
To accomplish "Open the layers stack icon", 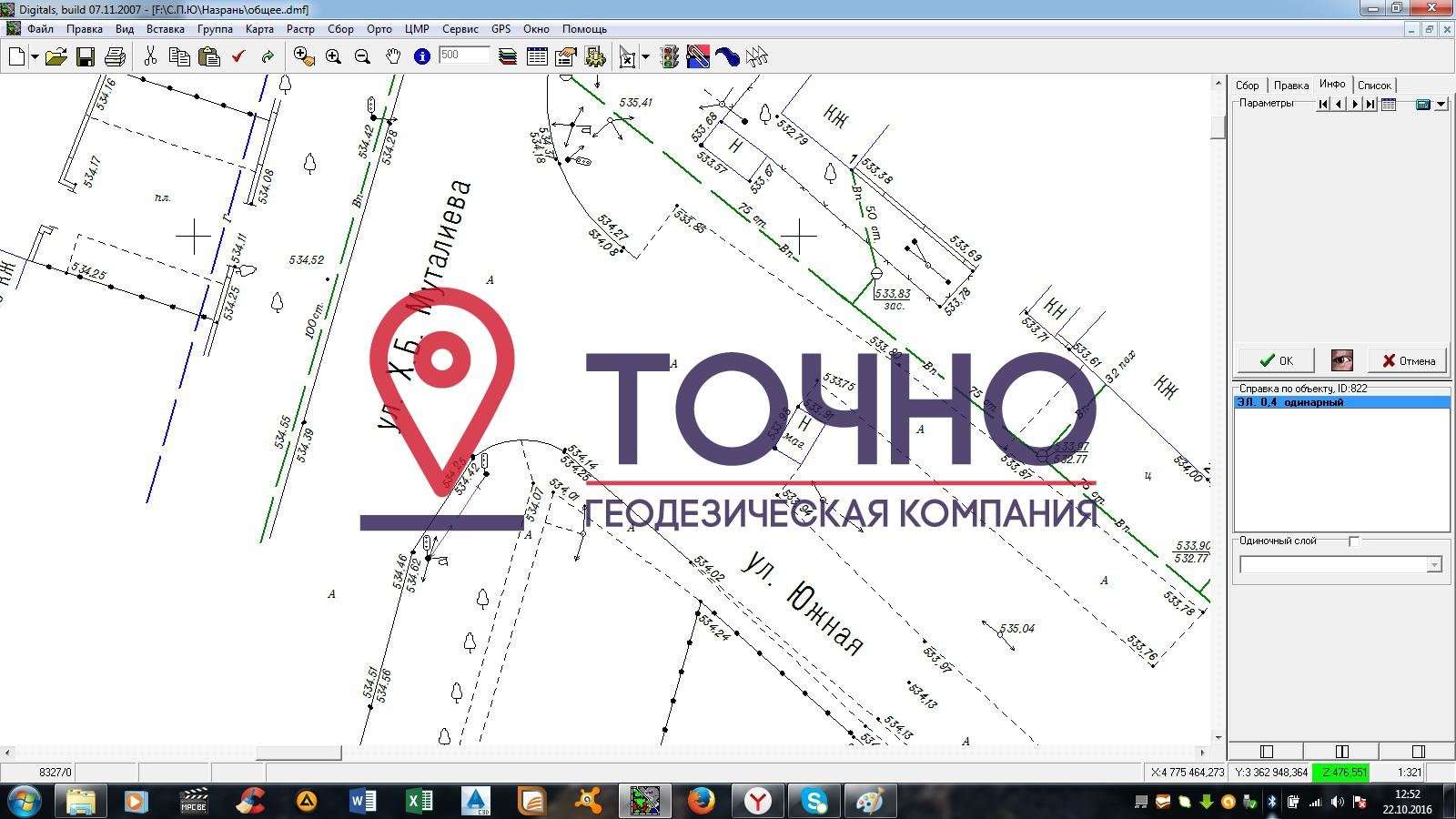I will click(508, 56).
